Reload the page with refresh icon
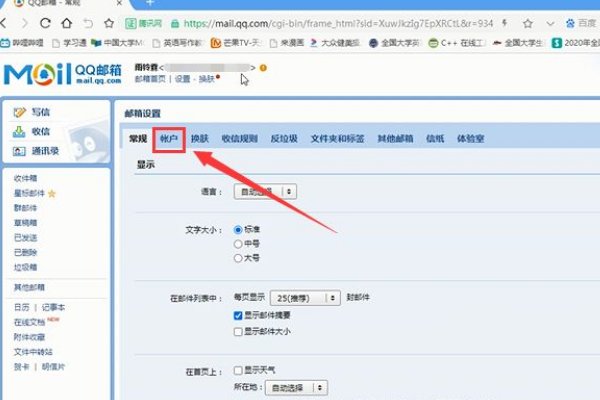The width and height of the screenshot is (600, 400). click(45, 23)
